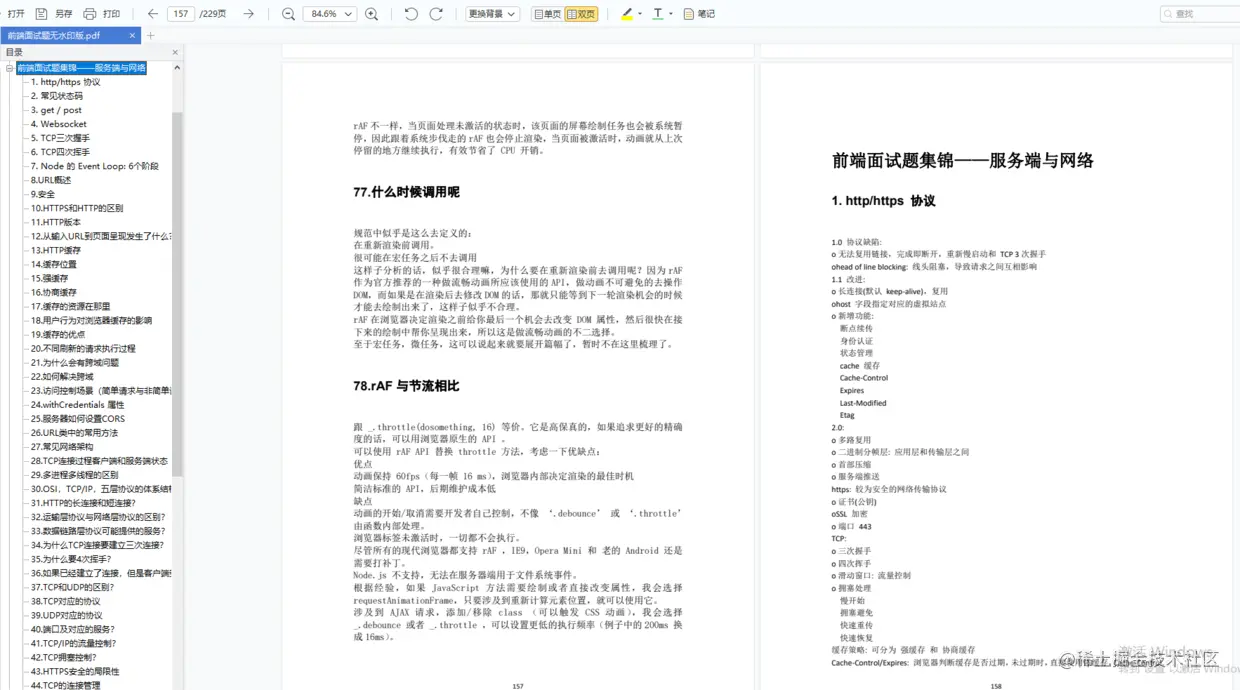Viewport: 1240px width, 690px height.
Task: Open outline item 8.URL概述
Action: pos(50,180)
